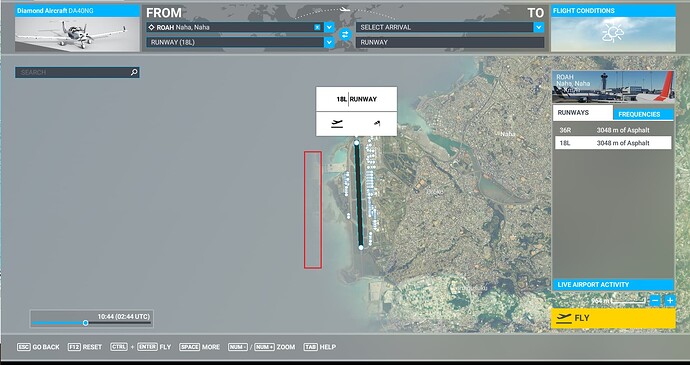This screenshot has height=365, width=690.
Task: Adjust the time of day slider handle
Action: (x=85, y=323)
